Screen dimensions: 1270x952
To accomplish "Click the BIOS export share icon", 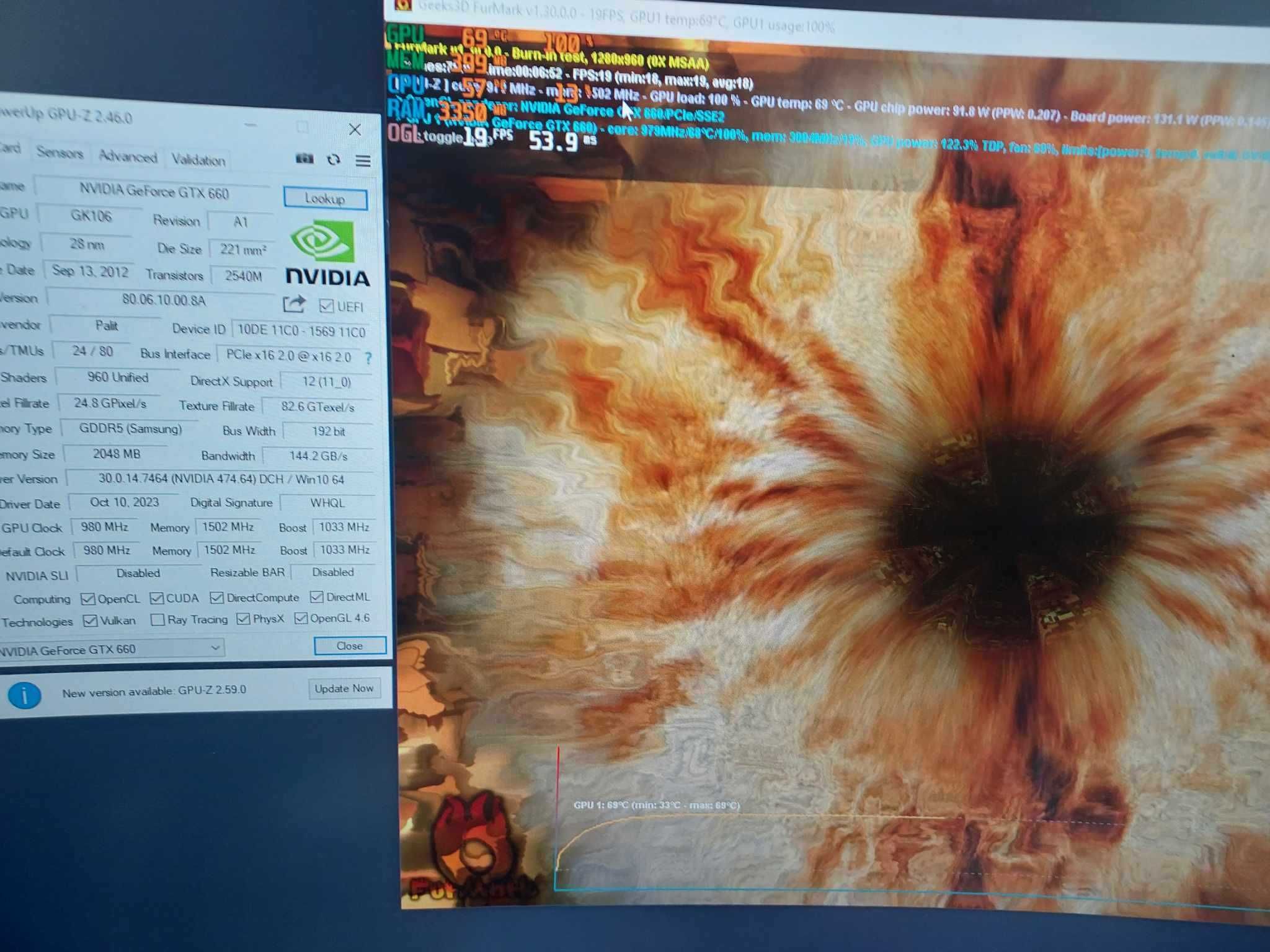I will pyautogui.click(x=294, y=304).
